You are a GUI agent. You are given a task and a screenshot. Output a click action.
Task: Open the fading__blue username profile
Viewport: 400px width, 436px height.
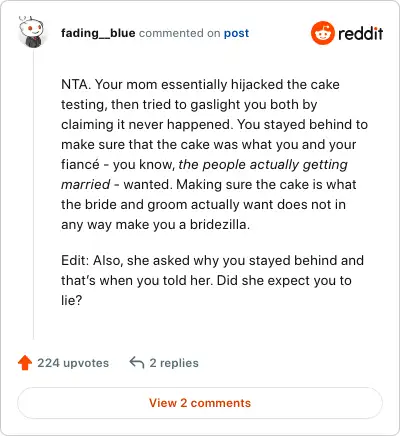(98, 33)
